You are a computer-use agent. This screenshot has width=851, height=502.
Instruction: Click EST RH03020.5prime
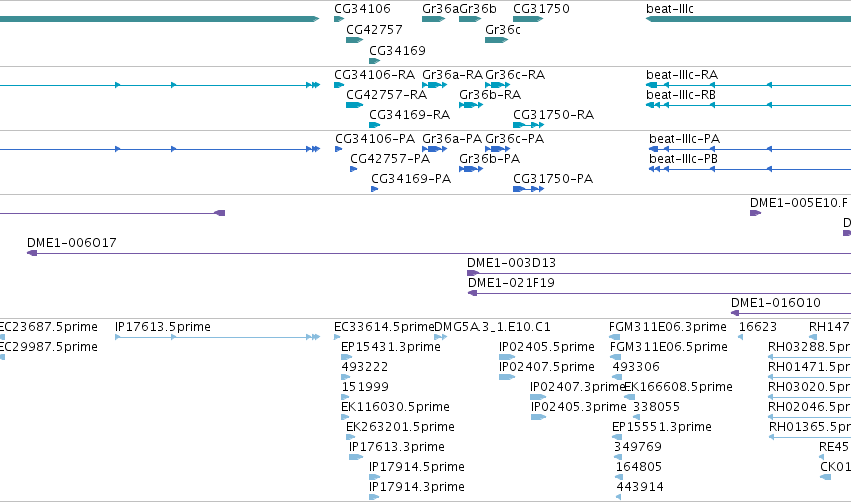pyautogui.click(x=809, y=387)
